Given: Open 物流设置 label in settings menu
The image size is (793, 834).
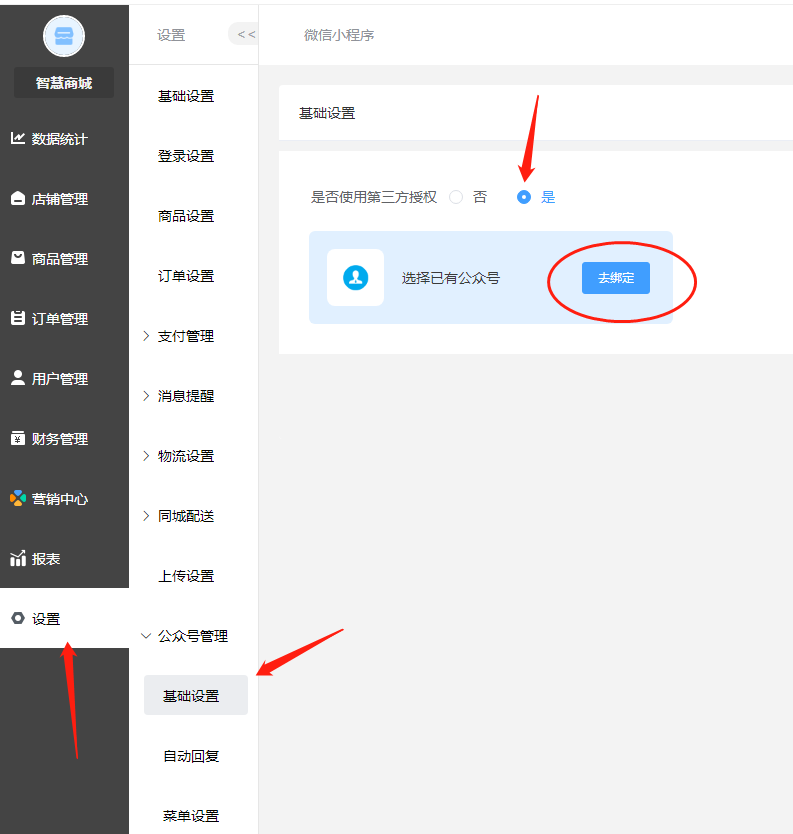Looking at the screenshot, I should [186, 456].
